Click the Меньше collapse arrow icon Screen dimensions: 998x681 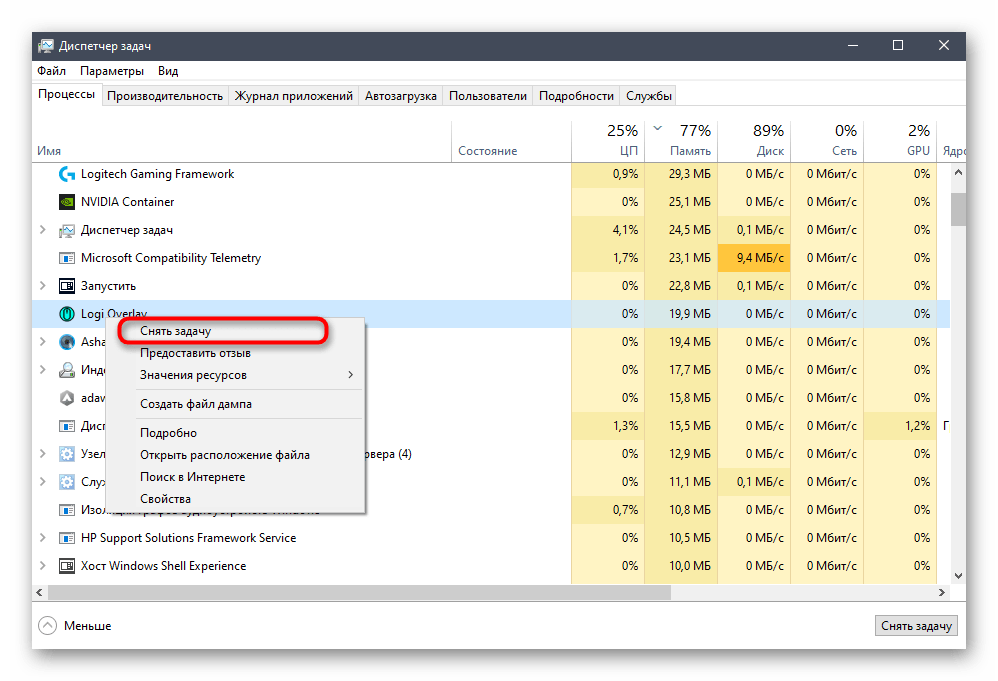click(x=47, y=626)
